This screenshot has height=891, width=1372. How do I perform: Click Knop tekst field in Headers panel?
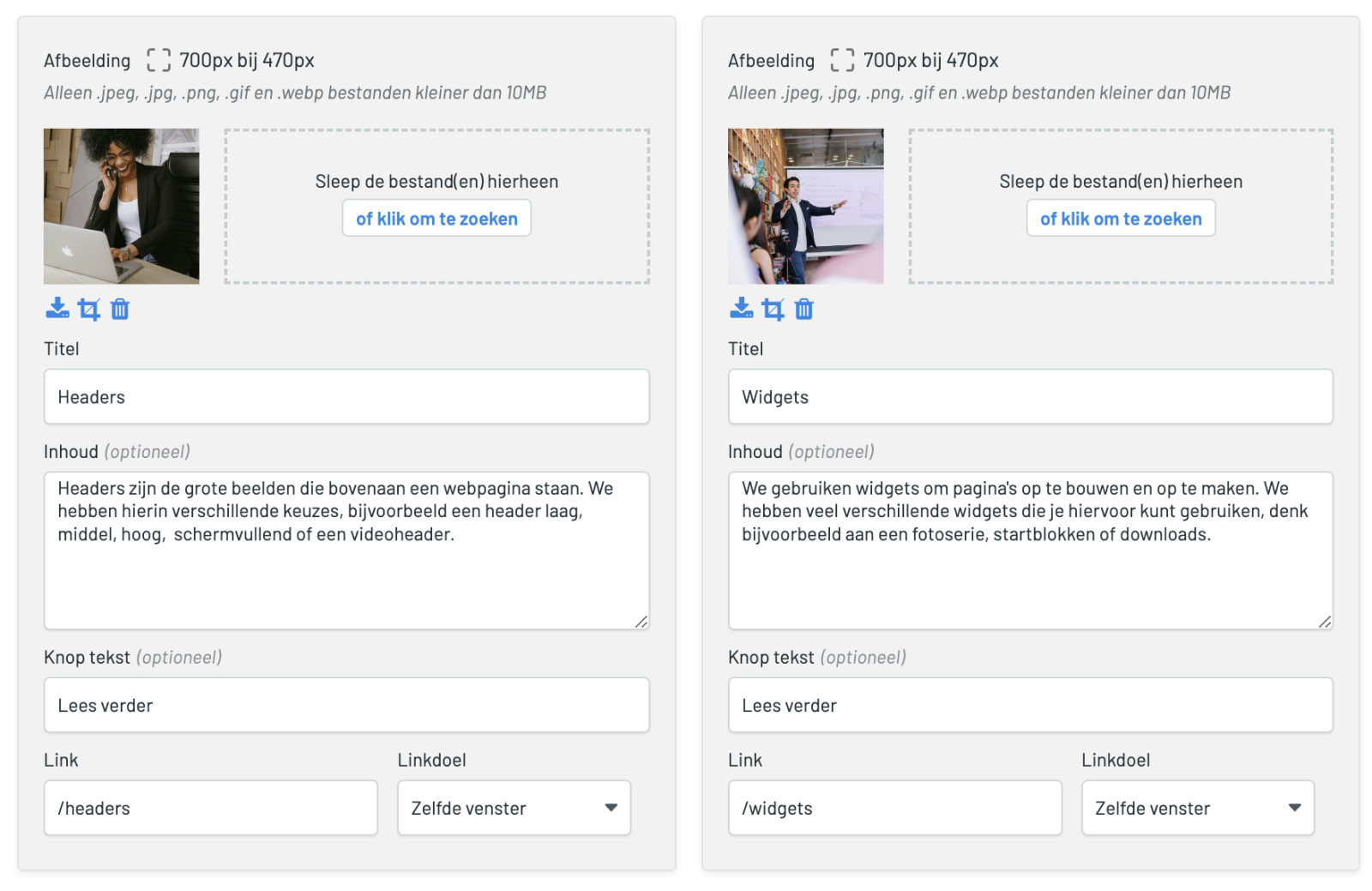pos(346,705)
